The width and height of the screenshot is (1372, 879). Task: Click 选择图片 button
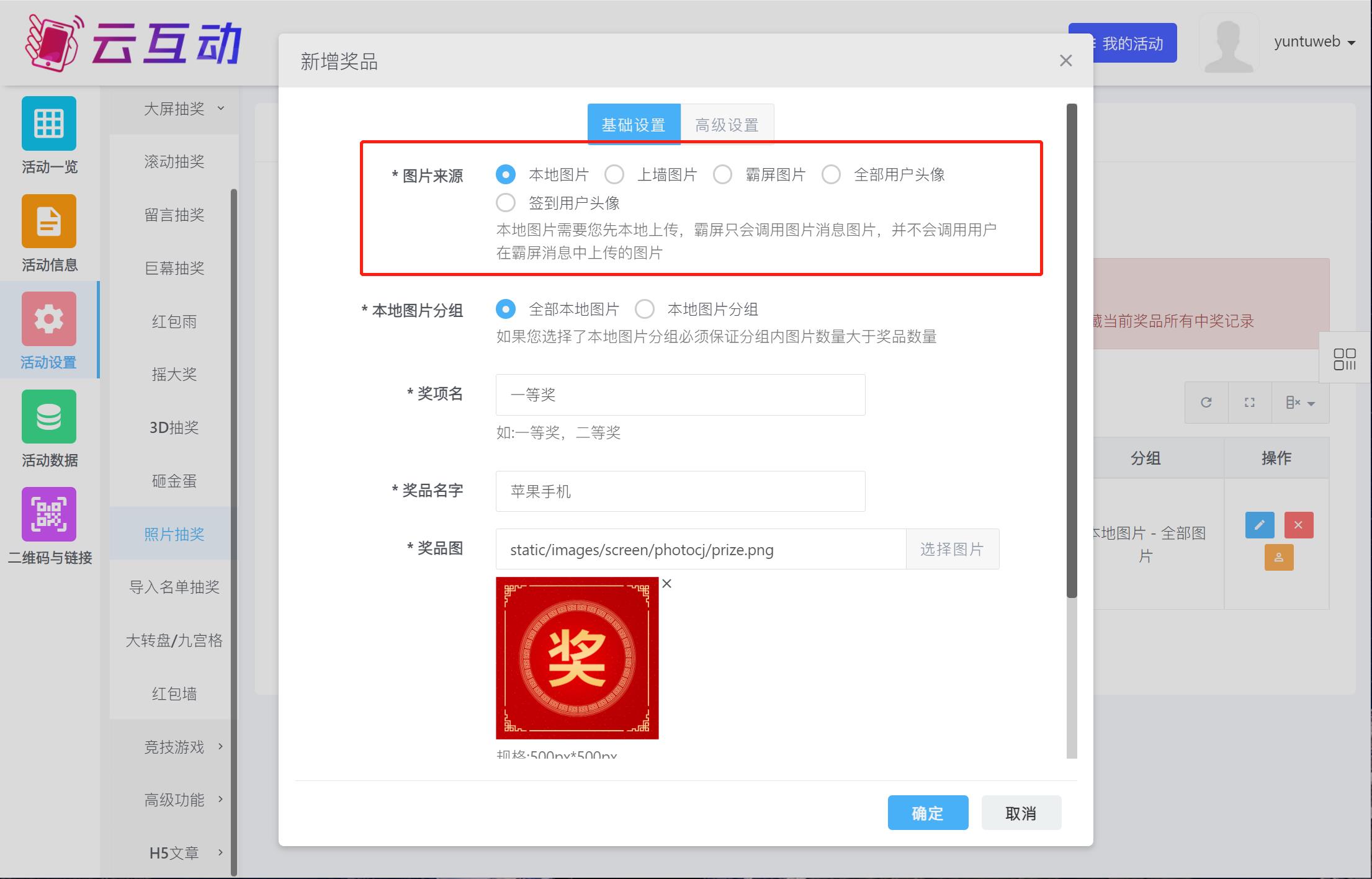951,549
